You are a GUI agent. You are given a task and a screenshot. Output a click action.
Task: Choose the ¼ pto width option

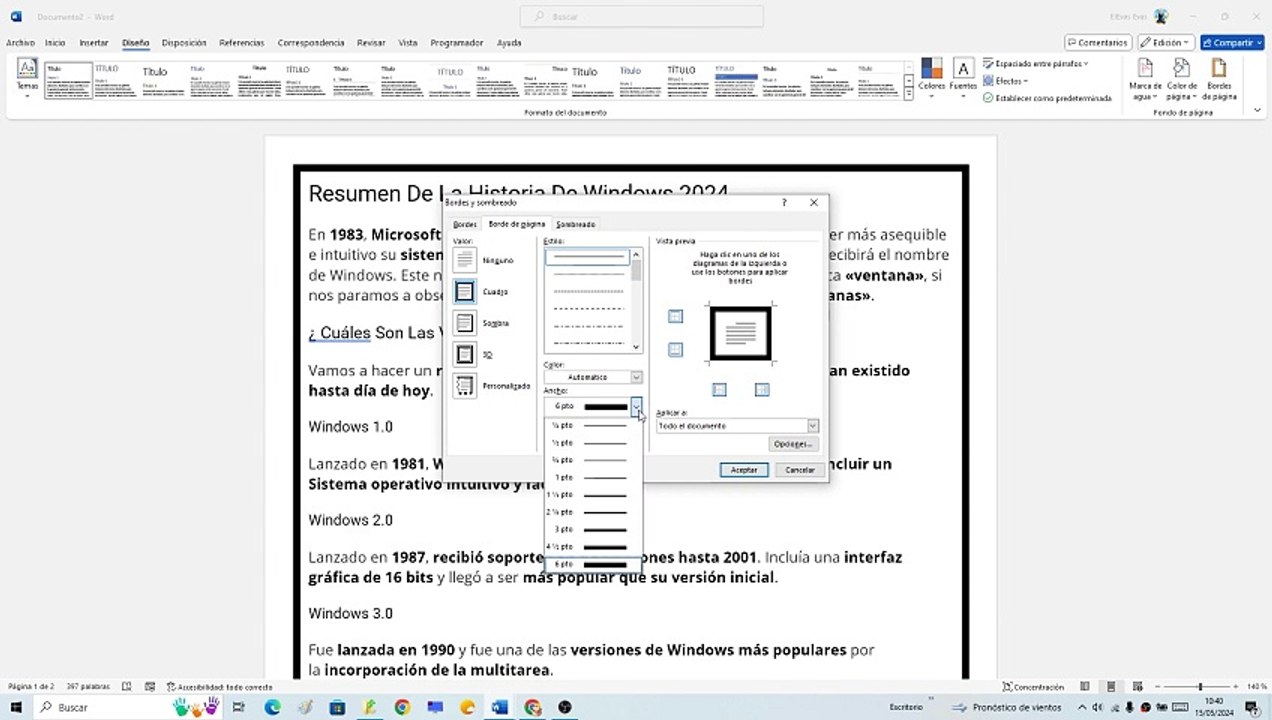coord(593,425)
